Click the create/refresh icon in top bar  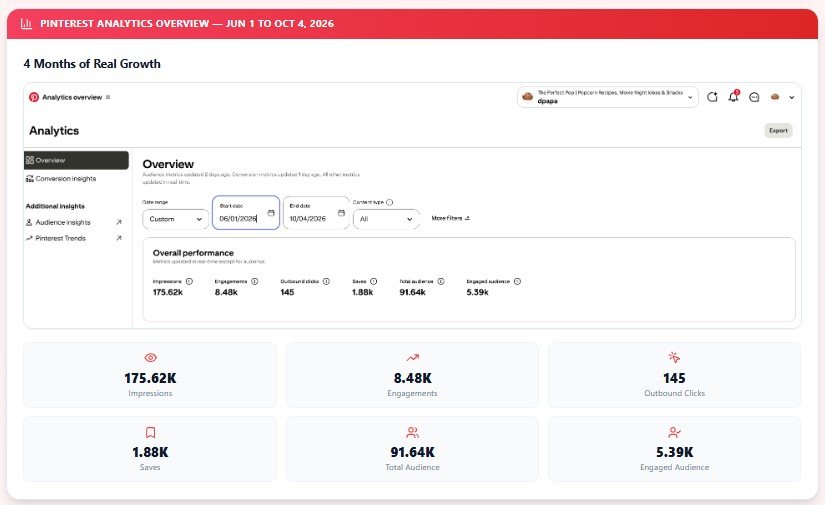[x=712, y=97]
